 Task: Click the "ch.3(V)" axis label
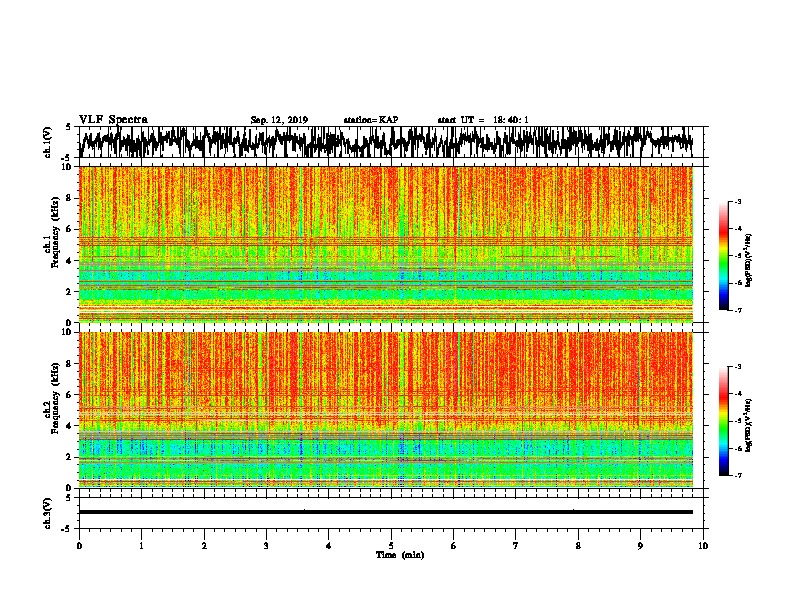pos(48,513)
